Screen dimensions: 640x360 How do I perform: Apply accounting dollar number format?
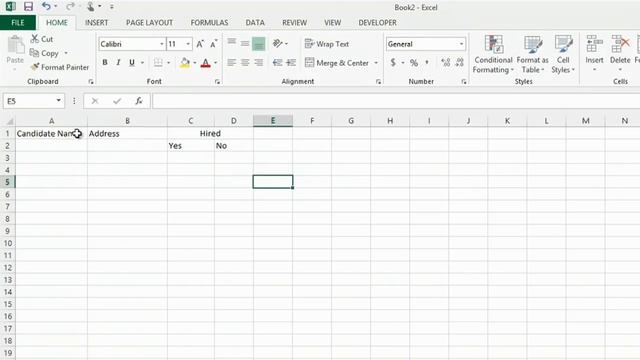393,62
